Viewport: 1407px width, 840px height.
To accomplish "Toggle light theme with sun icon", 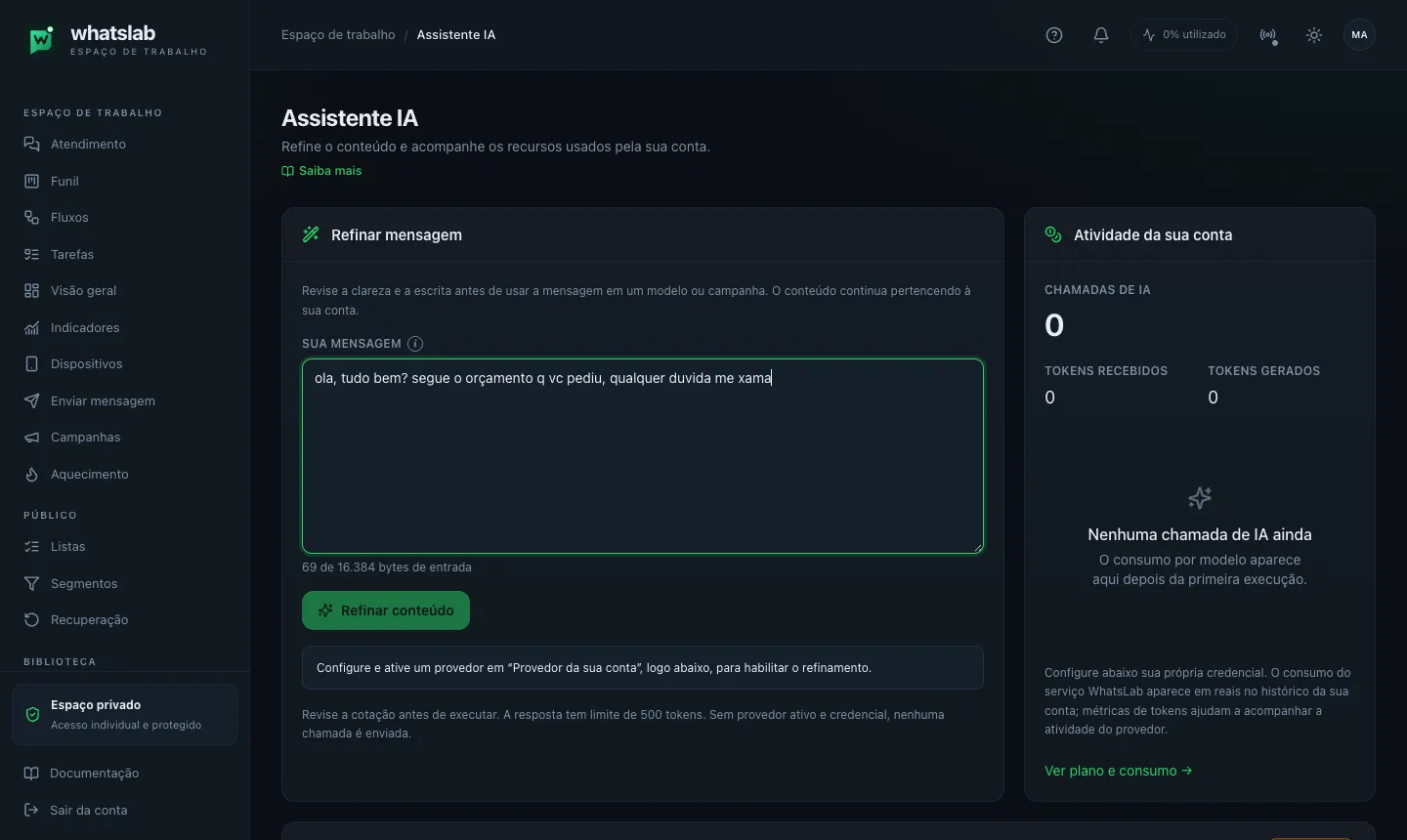I will pyautogui.click(x=1314, y=35).
